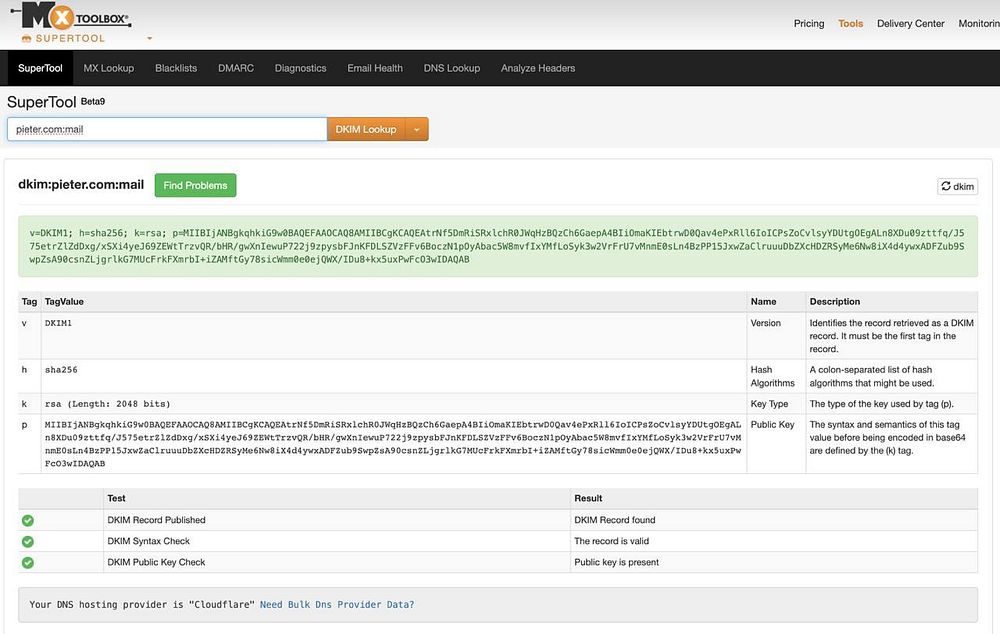Image resolution: width=1000 pixels, height=634 pixels.
Task: Select the DKIM Public Key Check text
Action: point(156,562)
